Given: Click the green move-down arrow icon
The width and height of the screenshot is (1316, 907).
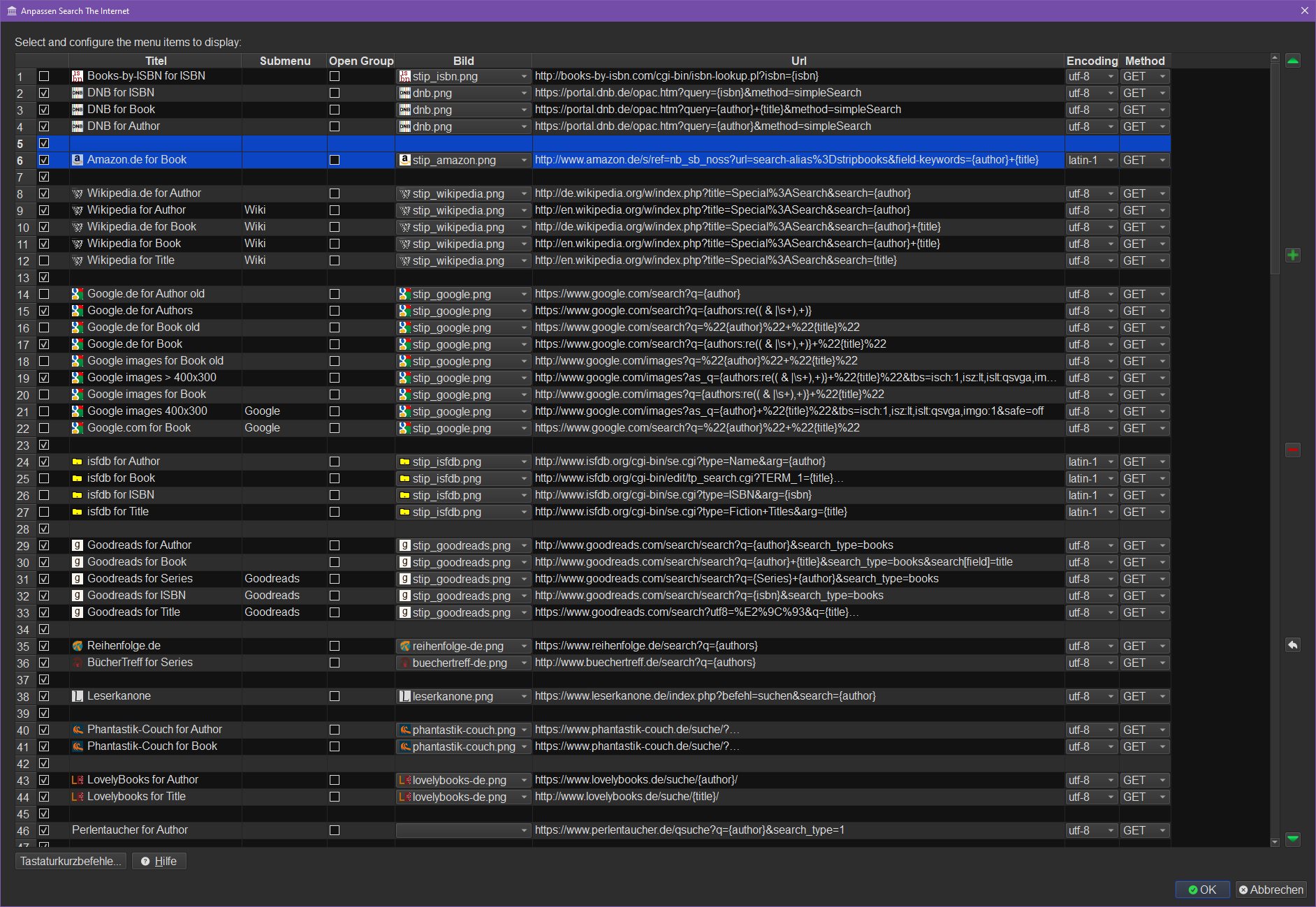Looking at the screenshot, I should 1293,839.
